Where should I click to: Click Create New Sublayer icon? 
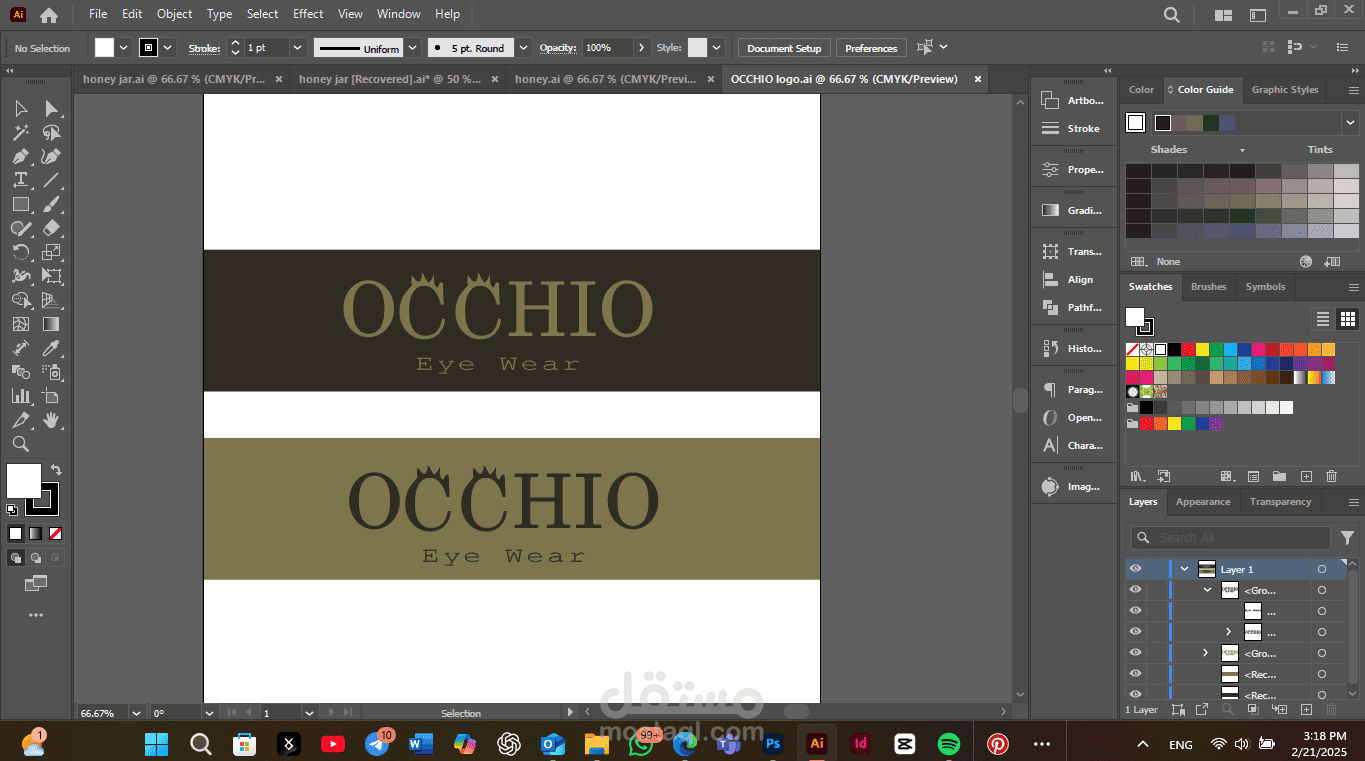pyautogui.click(x=1280, y=709)
